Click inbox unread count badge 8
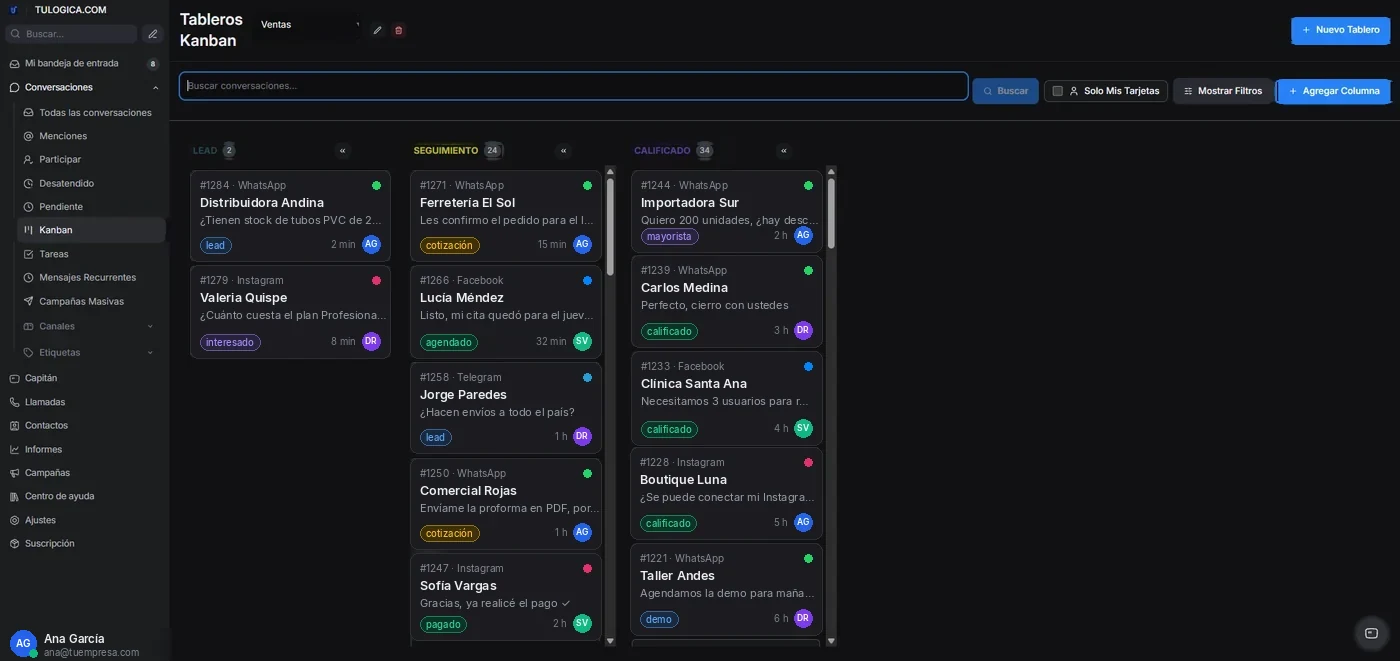Viewport: 1400px width, 661px height. [x=153, y=64]
